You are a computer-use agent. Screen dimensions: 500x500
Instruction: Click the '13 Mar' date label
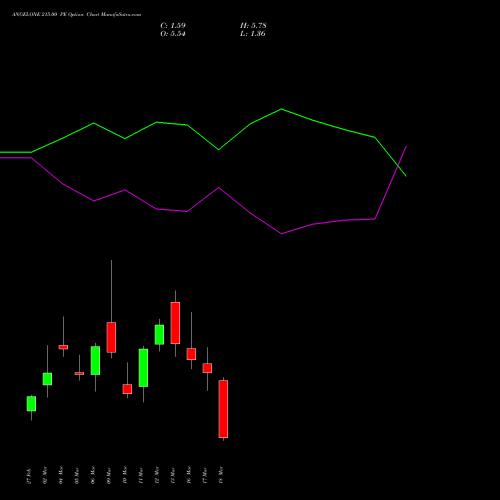click(x=173, y=475)
